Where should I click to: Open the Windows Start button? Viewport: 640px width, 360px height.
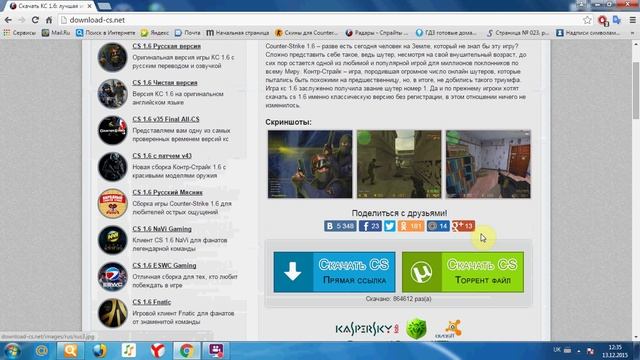11,351
